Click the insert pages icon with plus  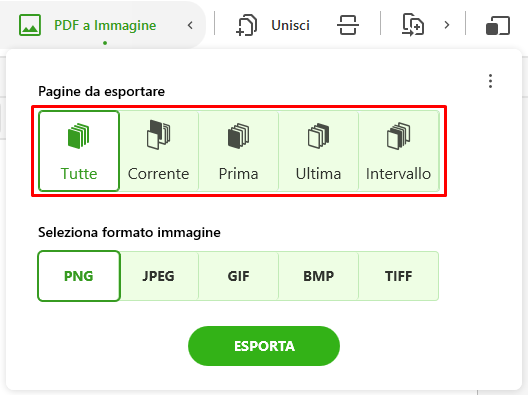413,25
